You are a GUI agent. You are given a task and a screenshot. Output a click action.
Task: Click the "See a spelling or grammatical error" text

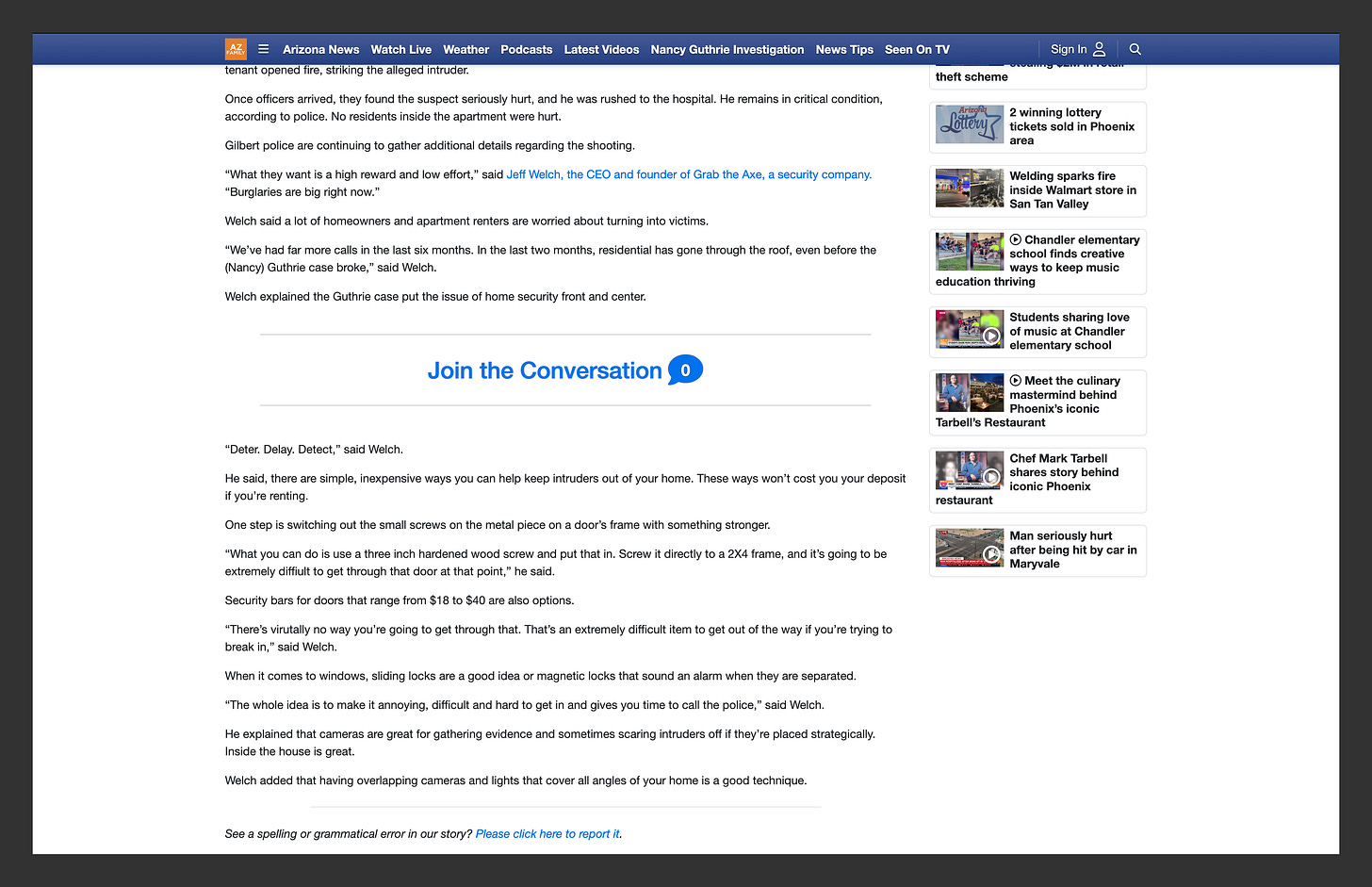(349, 834)
